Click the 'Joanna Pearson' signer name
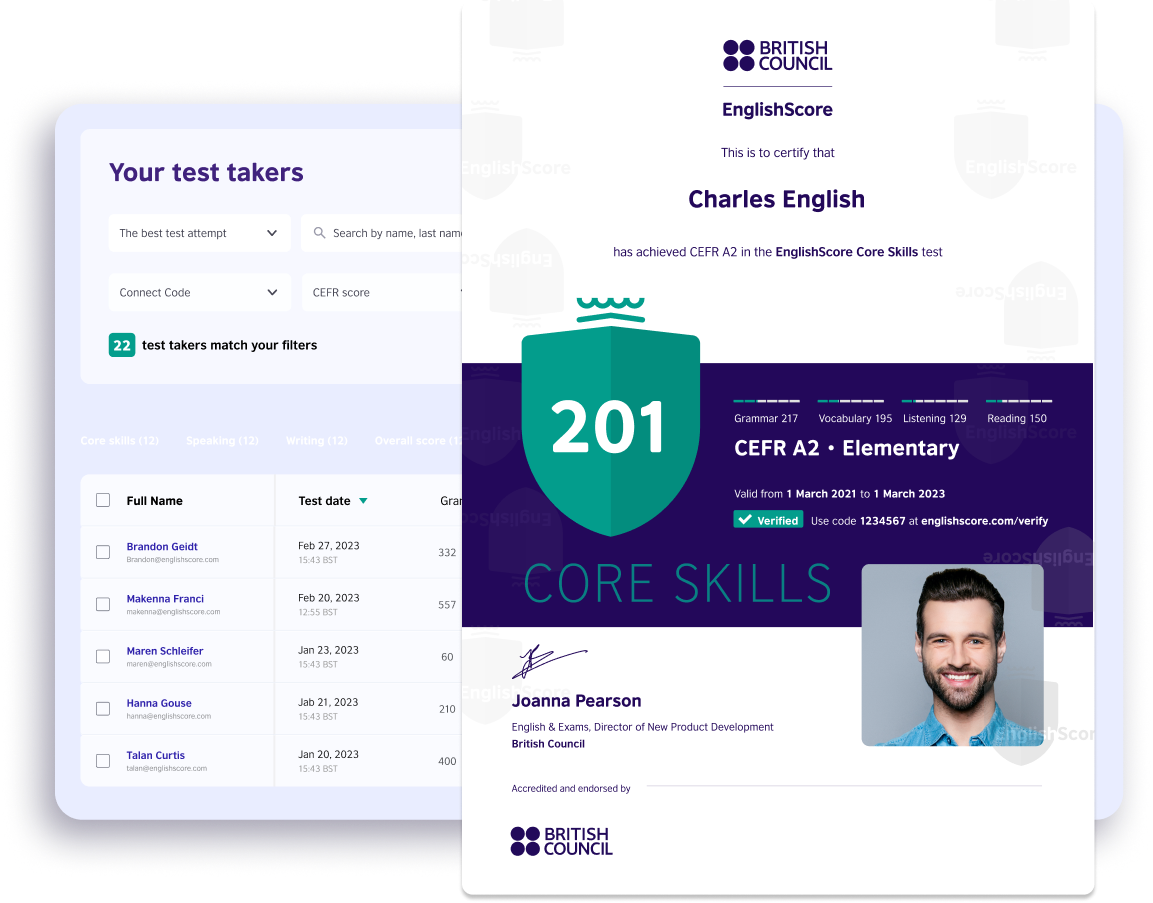The height and width of the screenshot is (903, 1153). (x=576, y=701)
